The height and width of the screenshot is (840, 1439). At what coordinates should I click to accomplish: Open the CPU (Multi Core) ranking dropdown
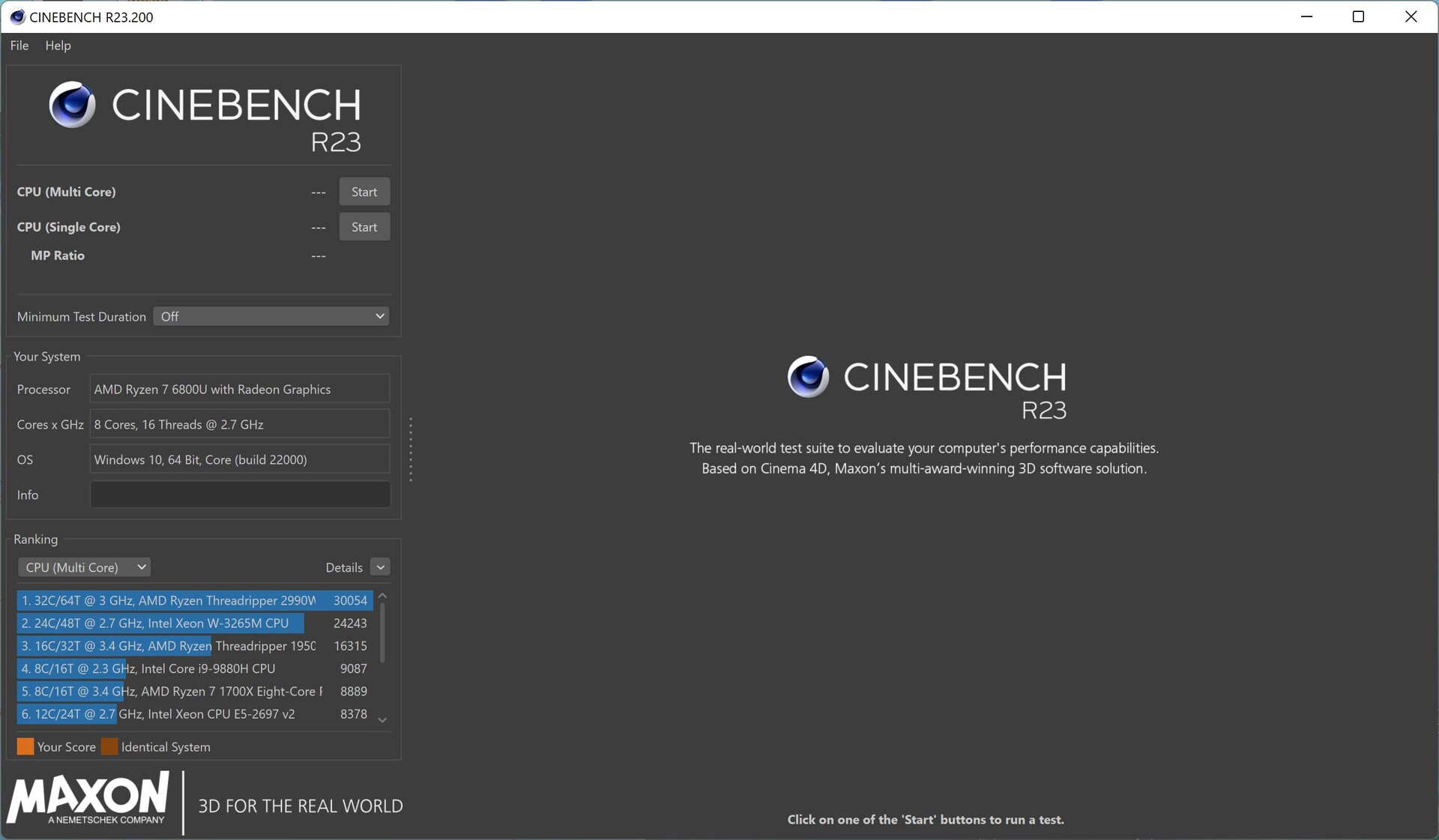click(x=84, y=567)
